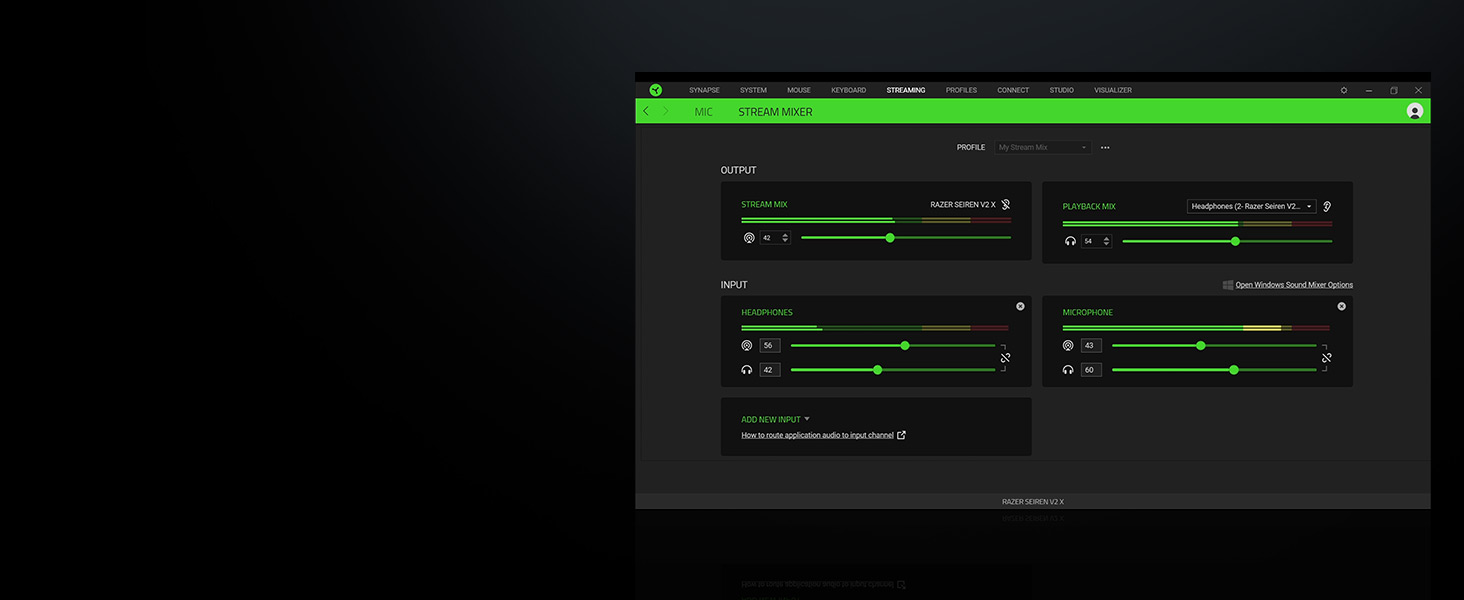Remove the Headphones input with its X
Viewport: 1464px width, 600px height.
pyautogui.click(x=1020, y=307)
